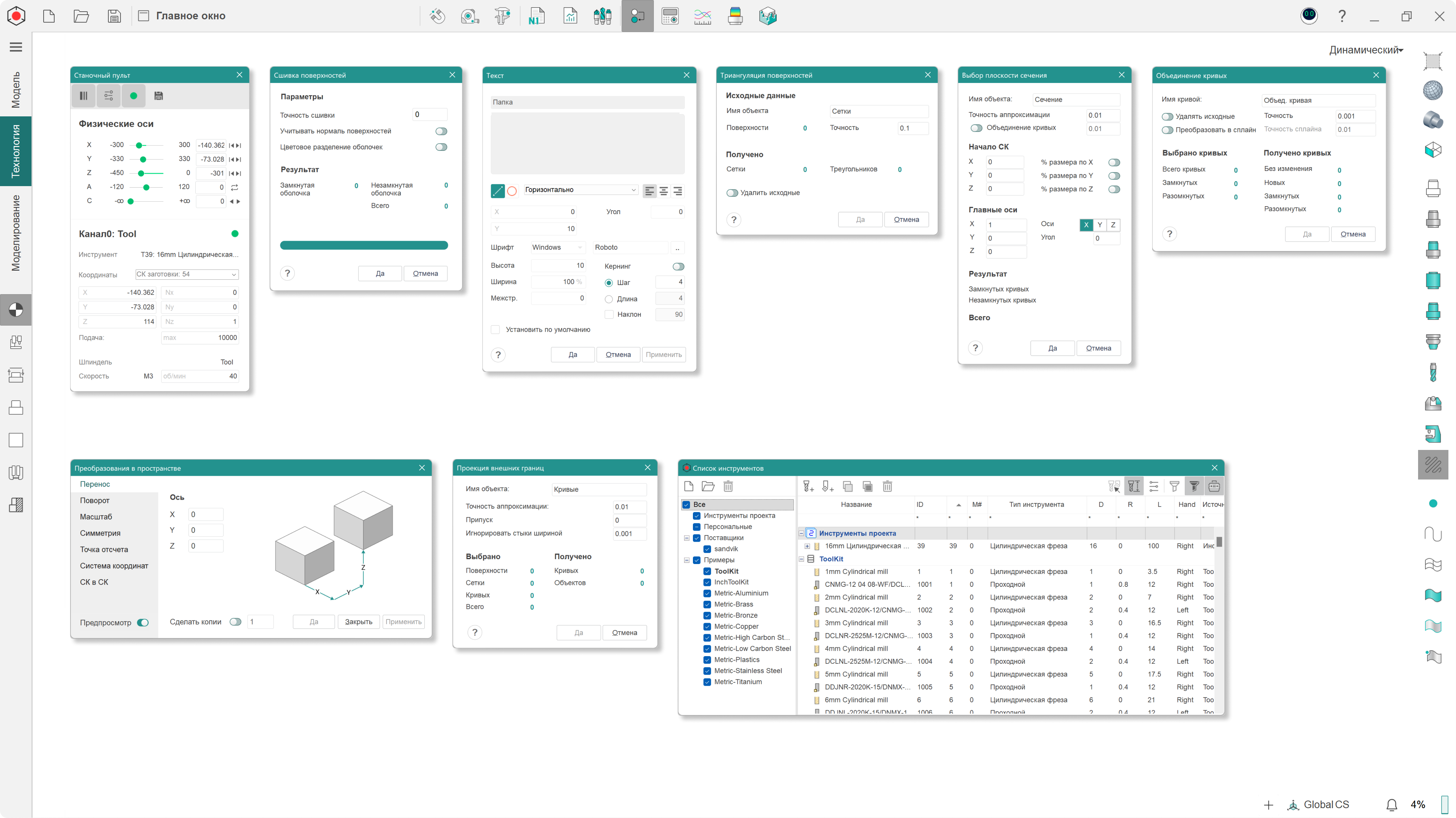Open 'СК заготовки: 54' coordinates dropdown
Viewport: 1456px width, 818px height.
point(187,274)
